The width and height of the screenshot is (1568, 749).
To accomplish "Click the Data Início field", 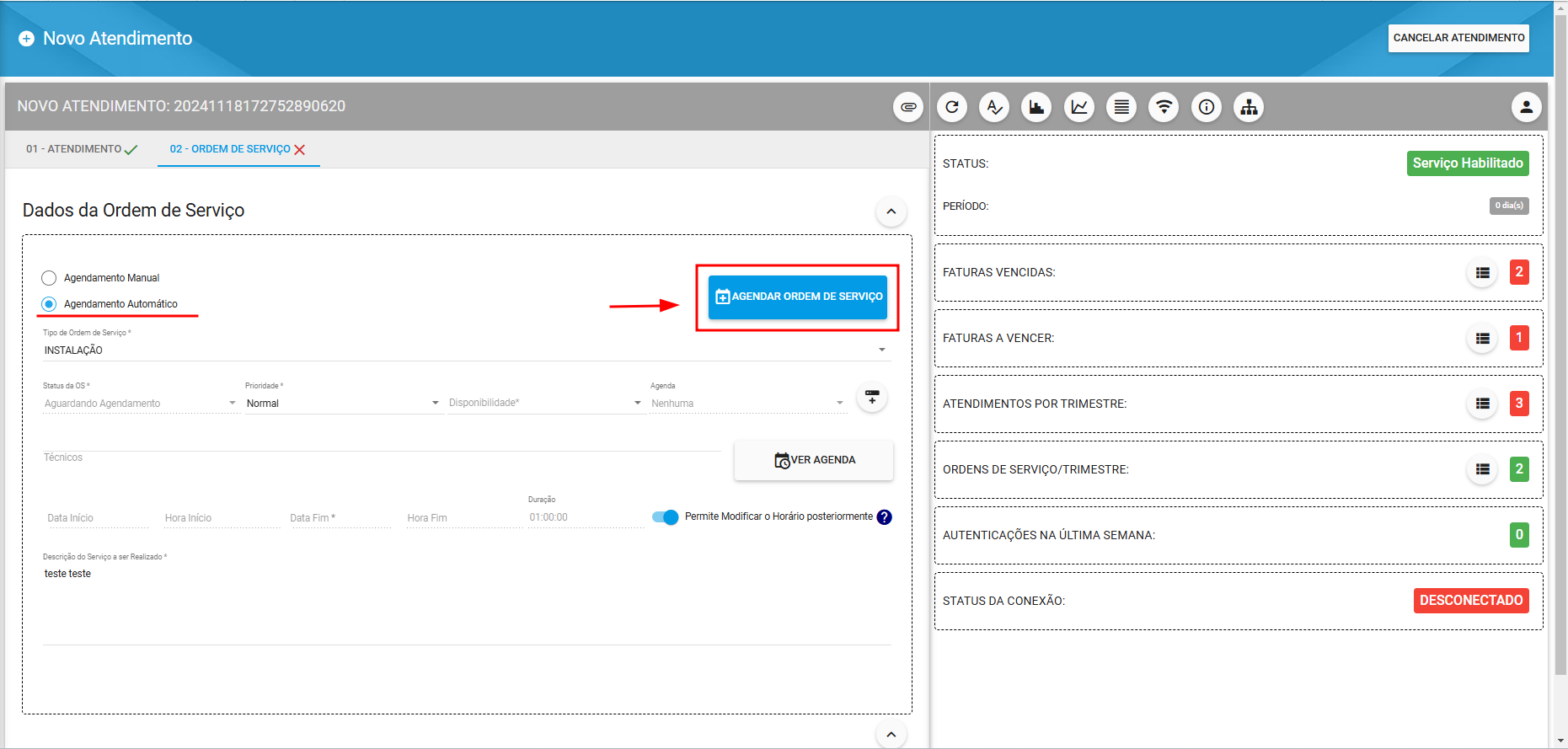I will pyautogui.click(x=96, y=518).
